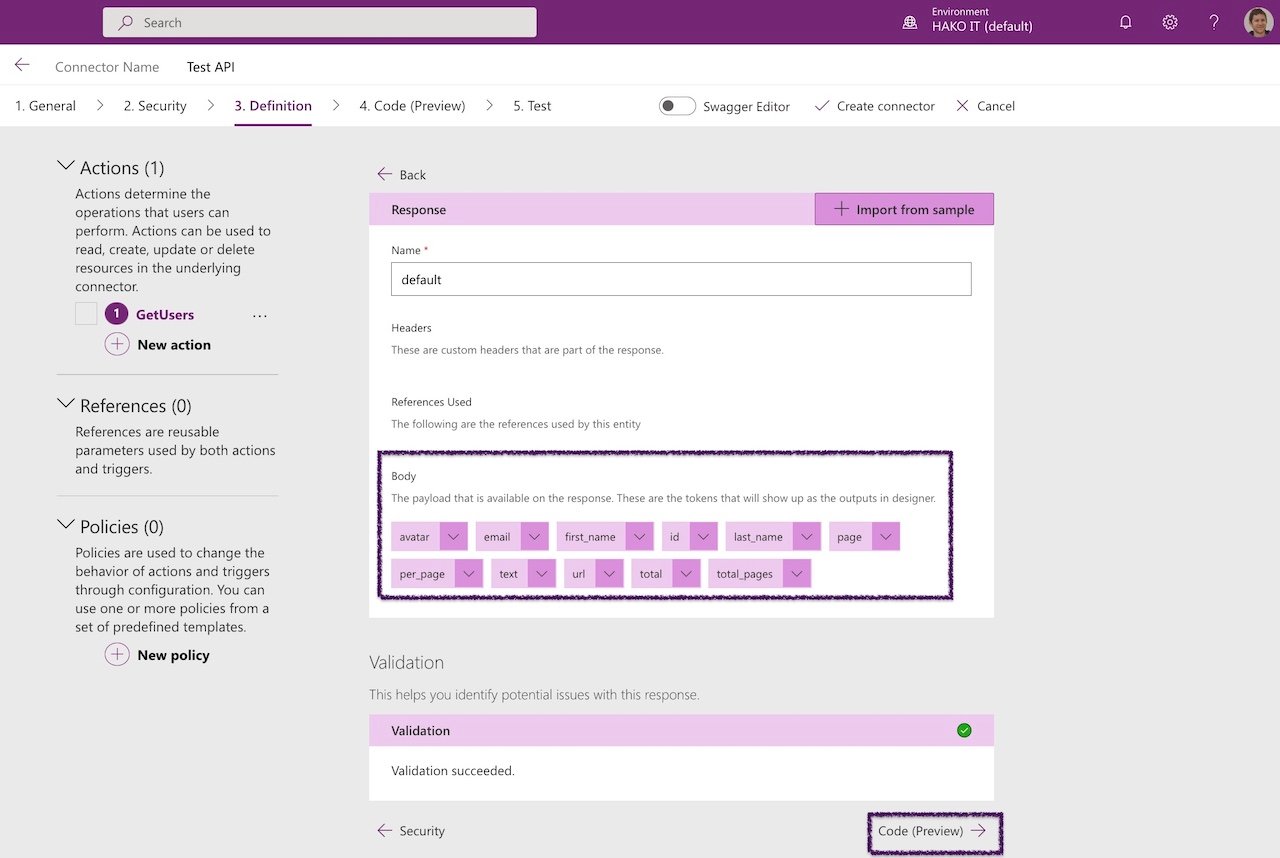Screen dimensions: 1280x858
Task: Open the avatar token dropdown
Action: pyautogui.click(x=453, y=537)
